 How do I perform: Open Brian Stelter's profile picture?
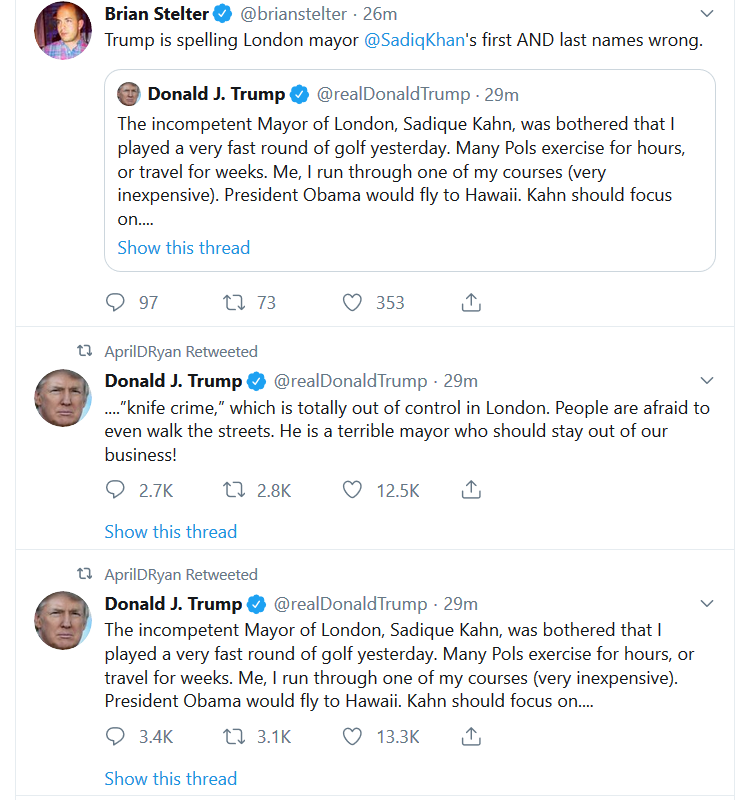click(63, 30)
